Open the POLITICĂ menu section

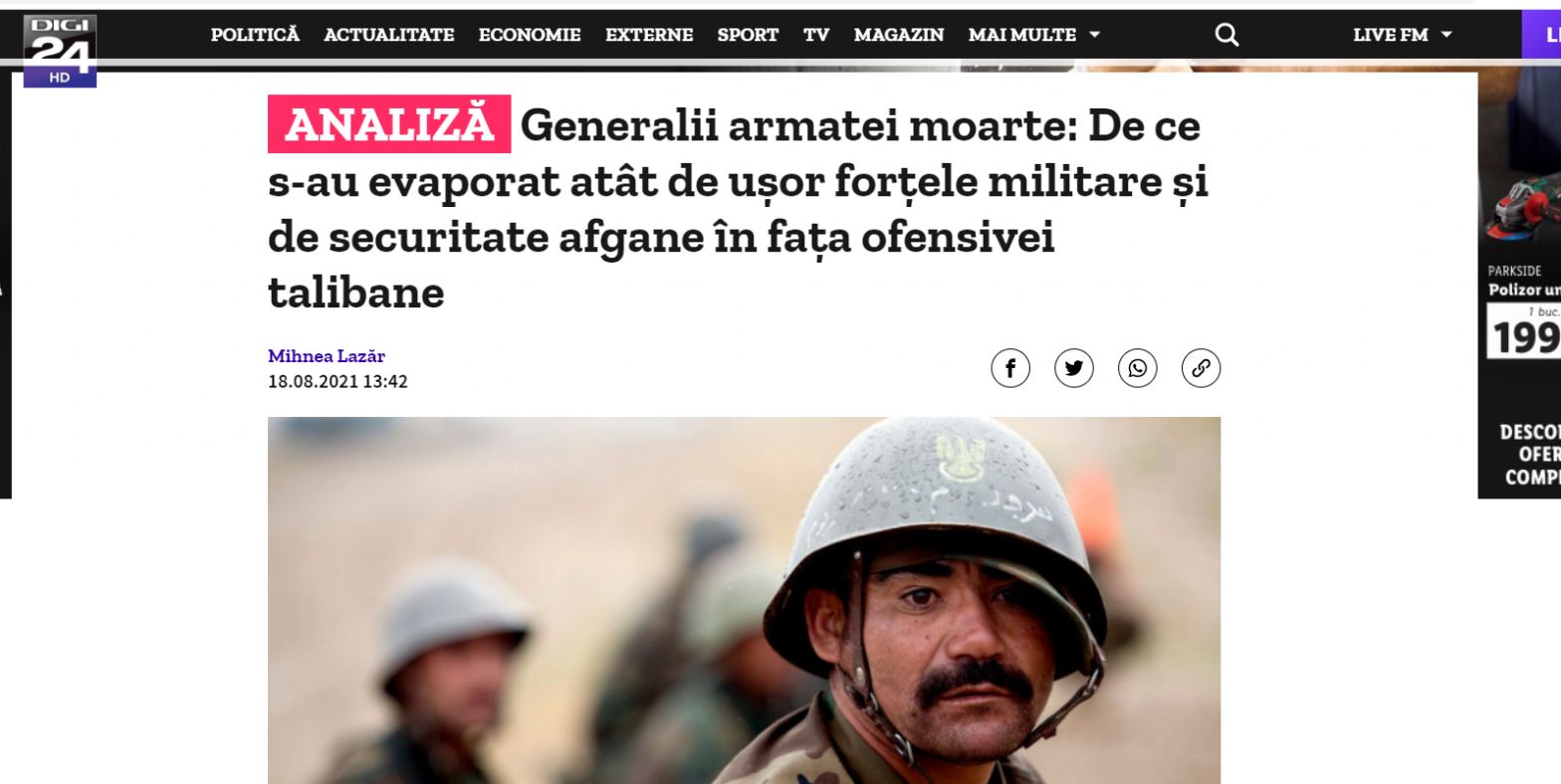(255, 35)
